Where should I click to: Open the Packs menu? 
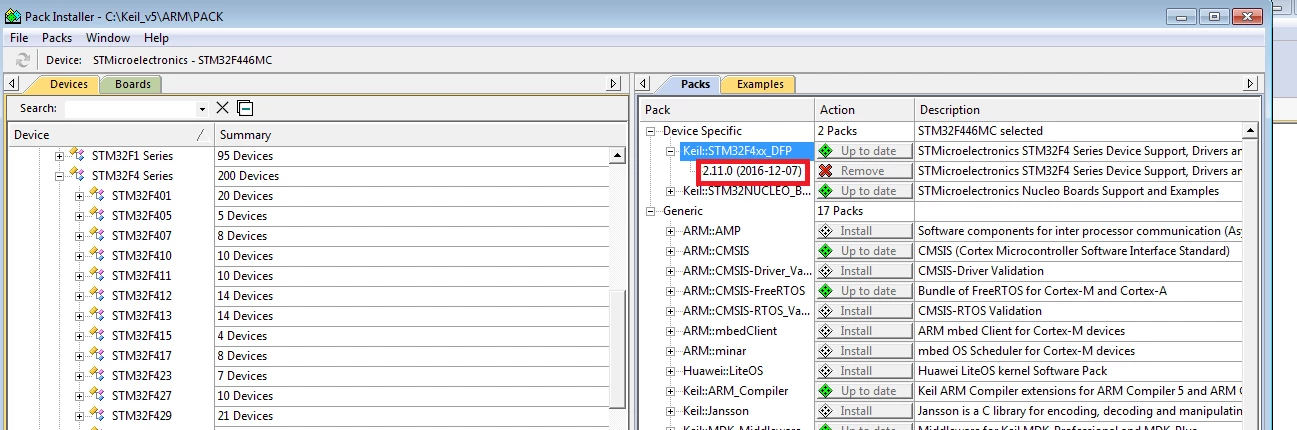[57, 38]
